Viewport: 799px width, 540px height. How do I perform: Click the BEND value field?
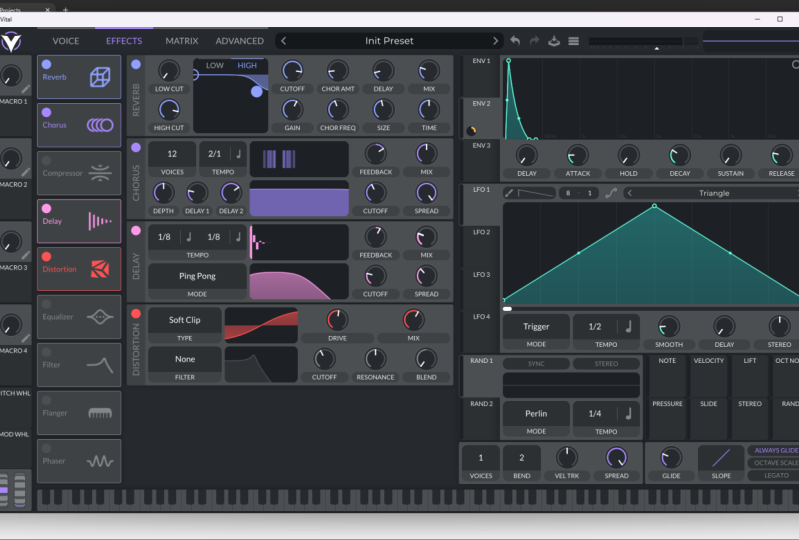pyautogui.click(x=521, y=458)
